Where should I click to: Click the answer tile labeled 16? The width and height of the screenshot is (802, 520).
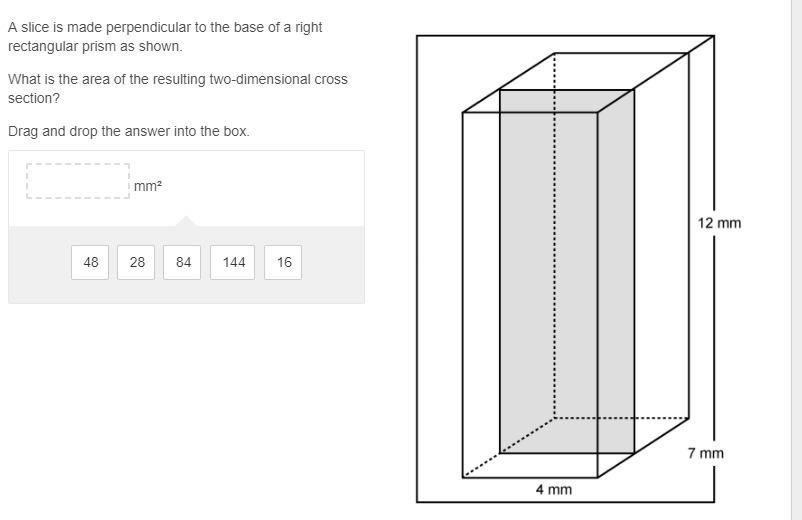pos(283,262)
